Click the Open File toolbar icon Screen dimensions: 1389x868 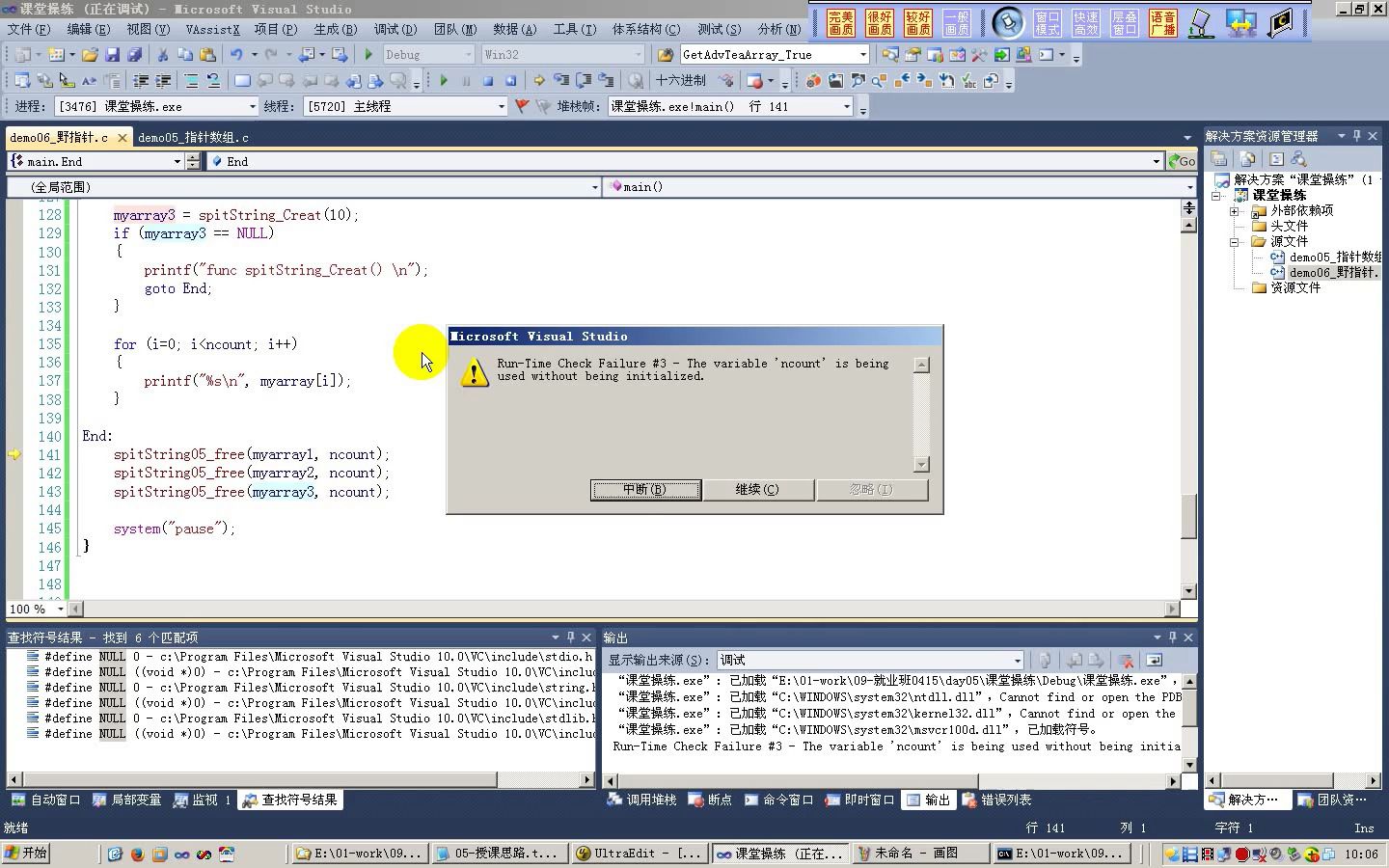[90, 55]
